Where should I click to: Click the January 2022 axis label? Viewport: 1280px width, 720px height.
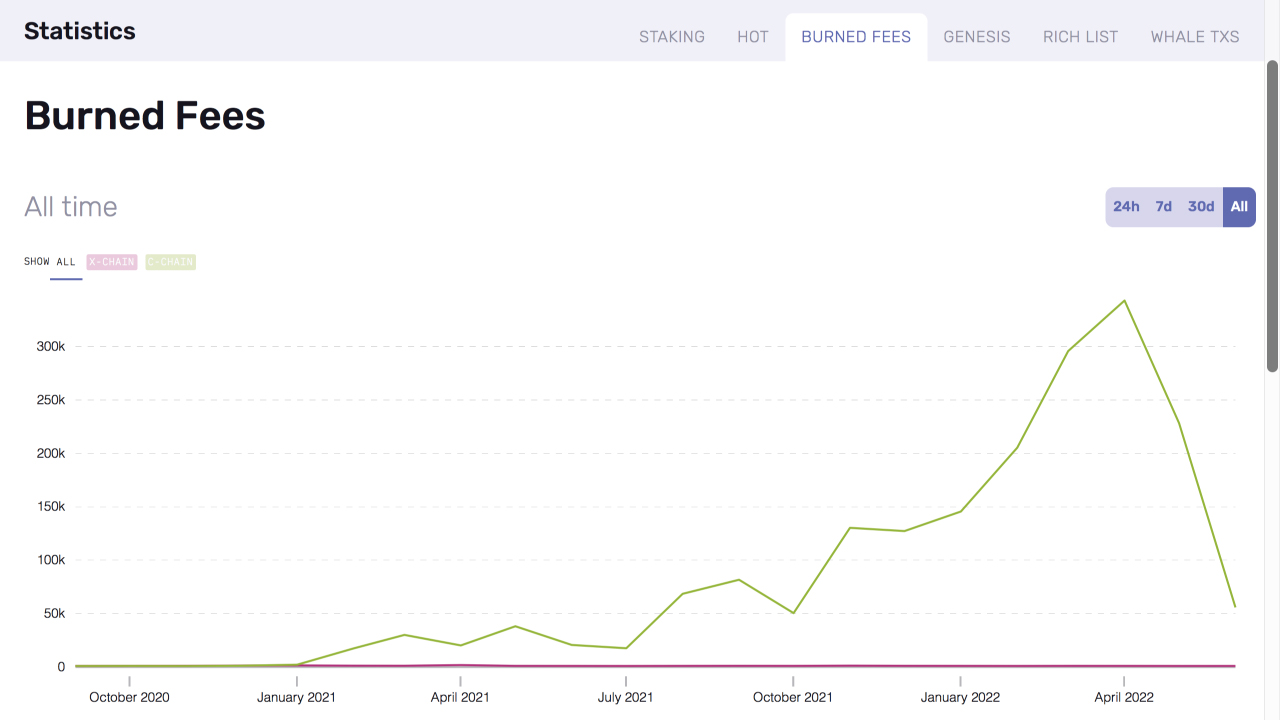[960, 697]
